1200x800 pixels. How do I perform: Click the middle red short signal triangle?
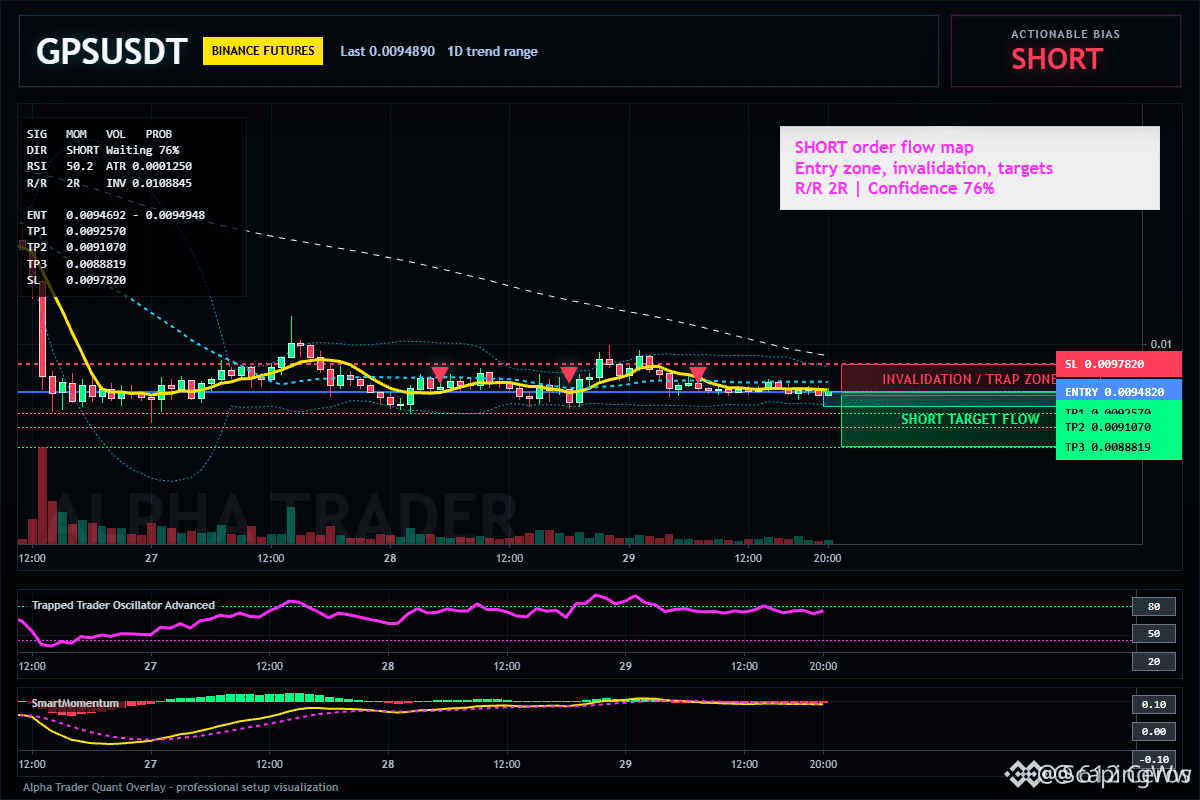(x=568, y=375)
